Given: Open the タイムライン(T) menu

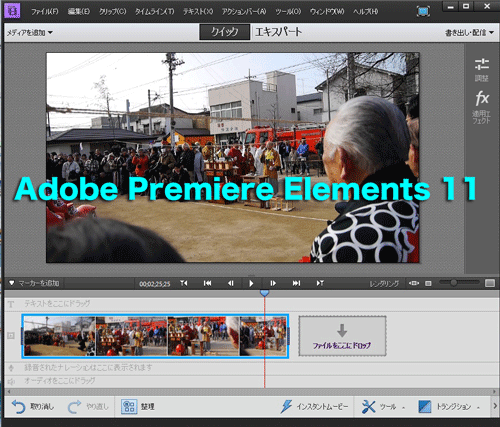Looking at the screenshot, I should [154, 12].
